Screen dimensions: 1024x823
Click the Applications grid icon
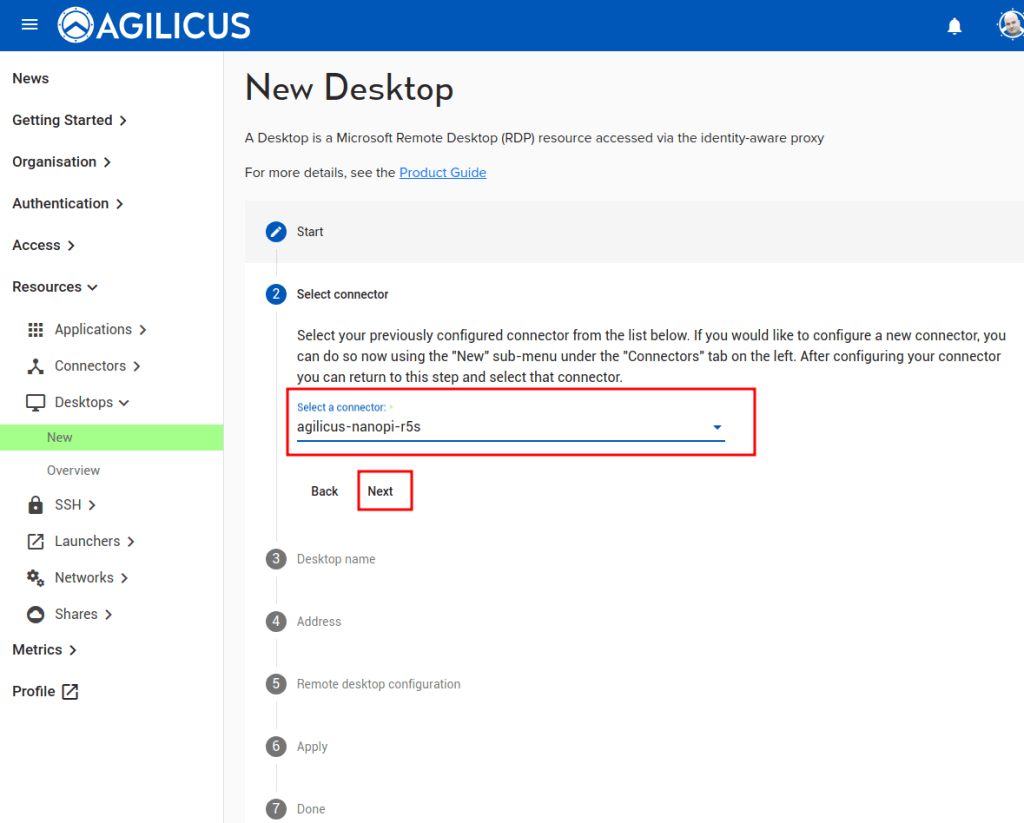click(x=36, y=330)
